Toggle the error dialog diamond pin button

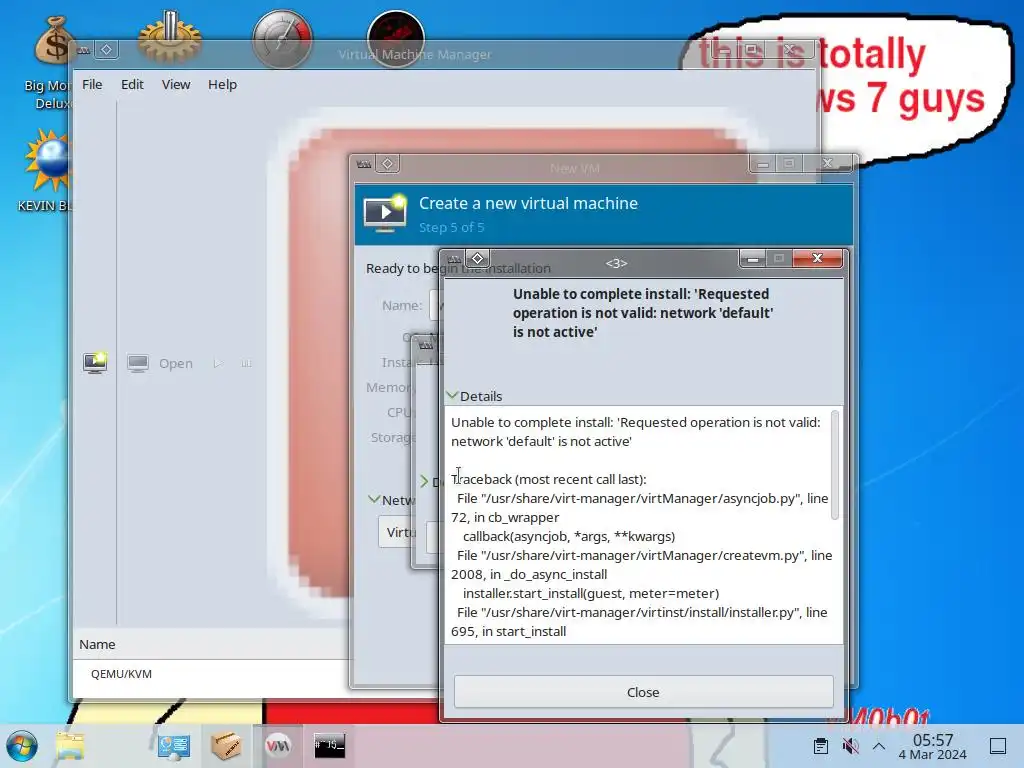(x=477, y=259)
